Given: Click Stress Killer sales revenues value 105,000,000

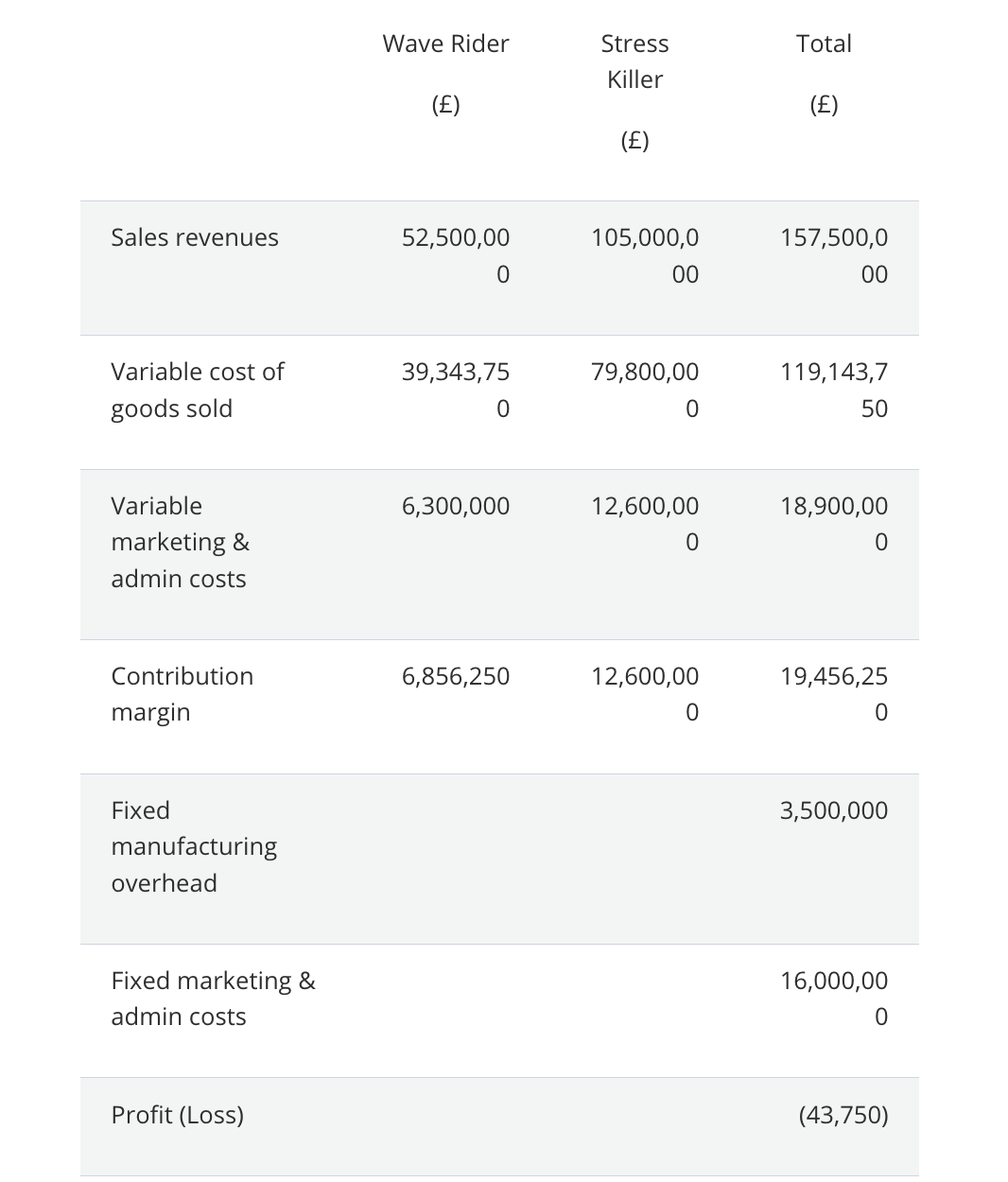Looking at the screenshot, I should 645,255.
